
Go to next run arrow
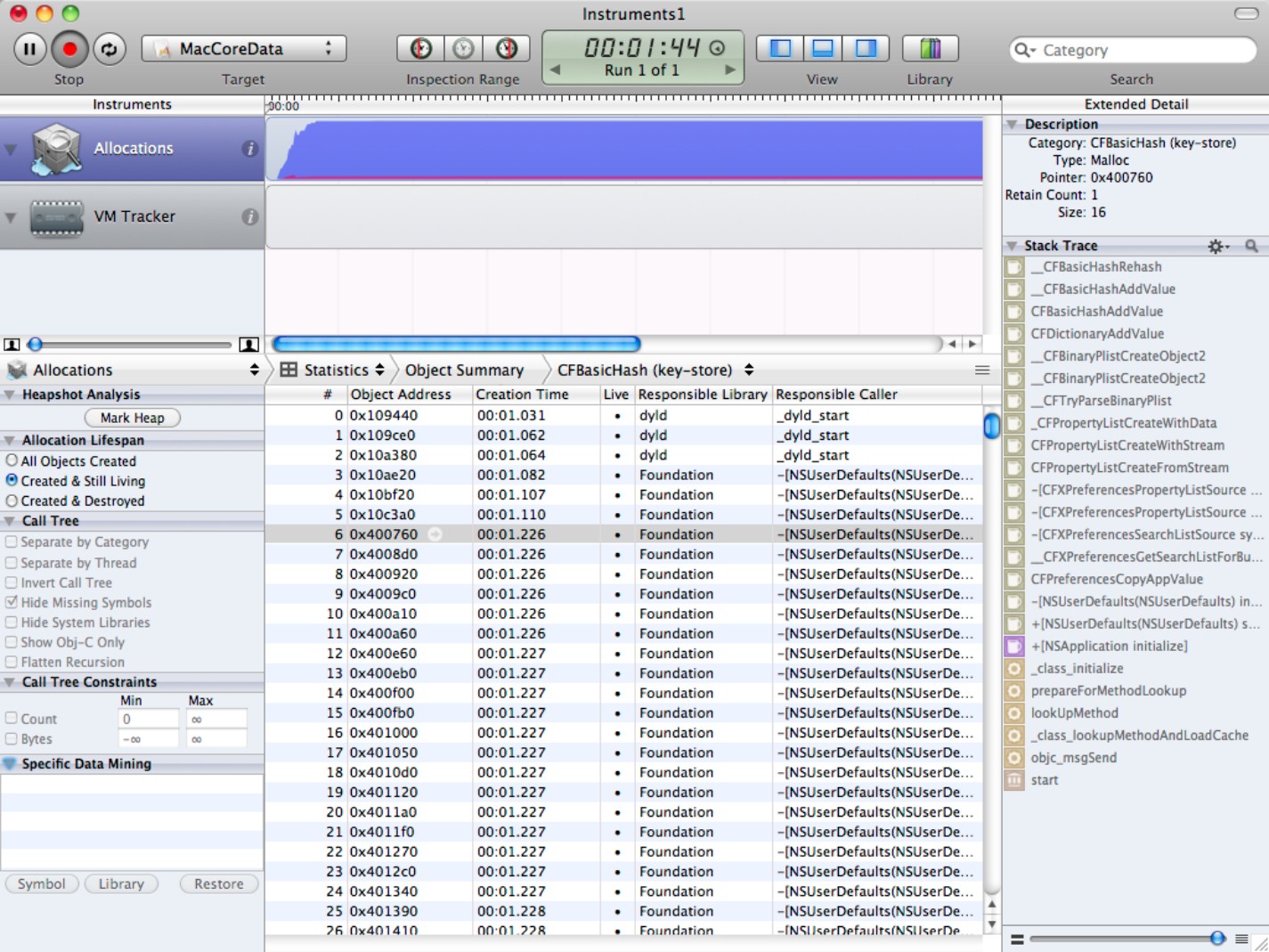pyautogui.click(x=729, y=69)
